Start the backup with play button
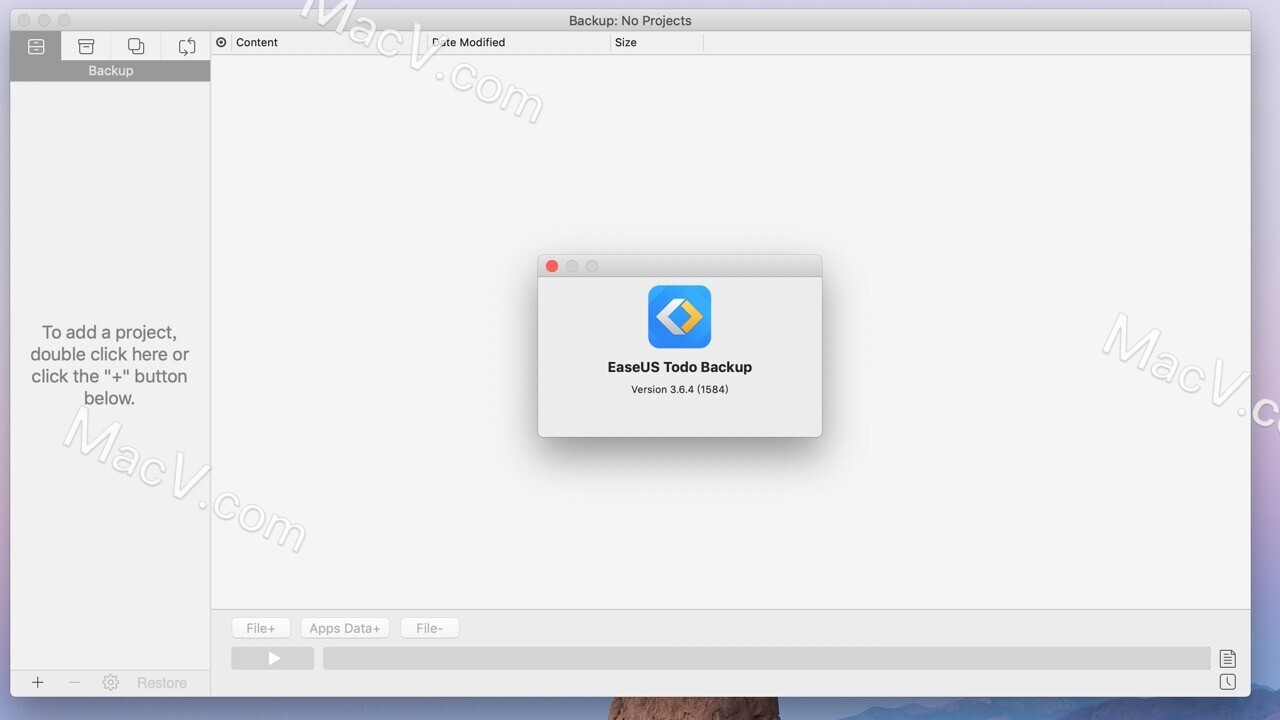This screenshot has height=720, width=1280. click(x=272, y=658)
